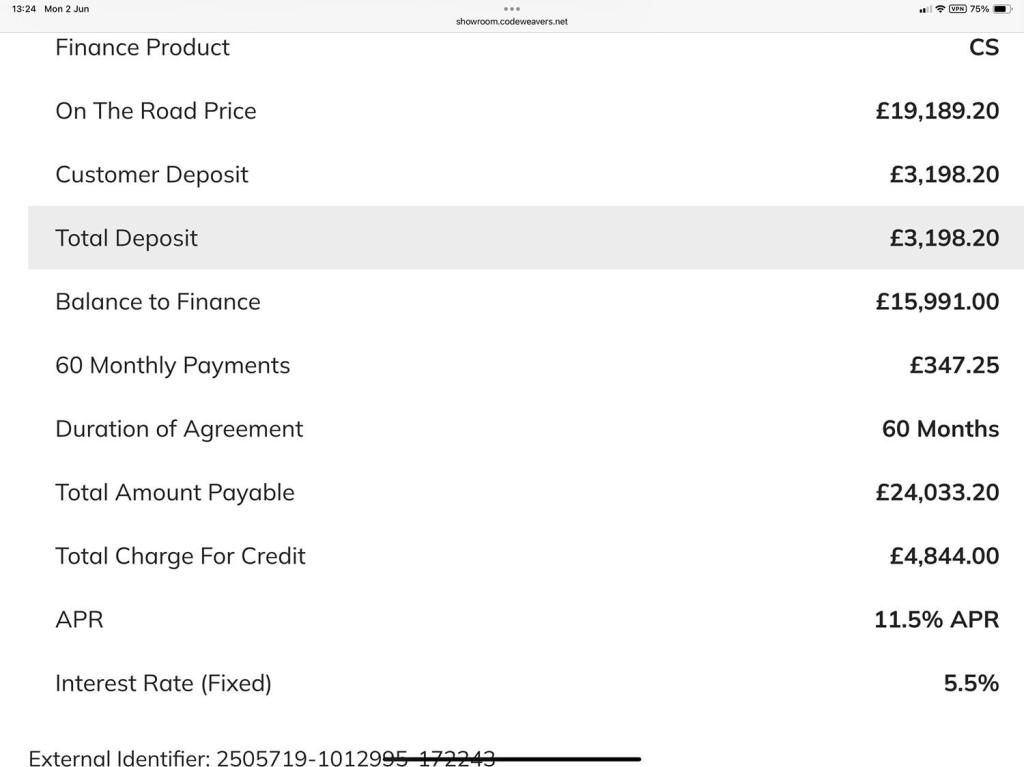Click the Interest Rate (Fixed) label
This screenshot has height=767, width=1024.
163,684
